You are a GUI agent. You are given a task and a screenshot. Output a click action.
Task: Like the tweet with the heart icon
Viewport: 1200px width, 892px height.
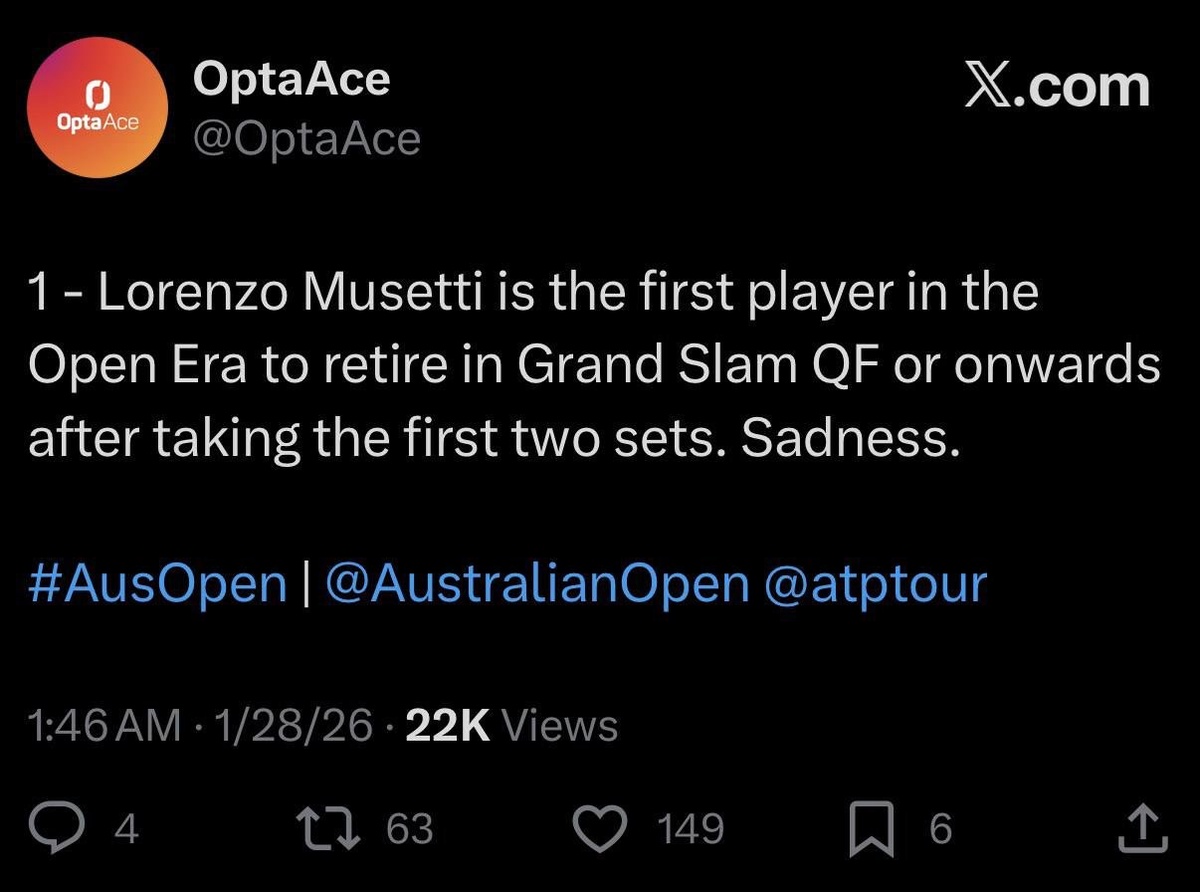pyautogui.click(x=603, y=829)
